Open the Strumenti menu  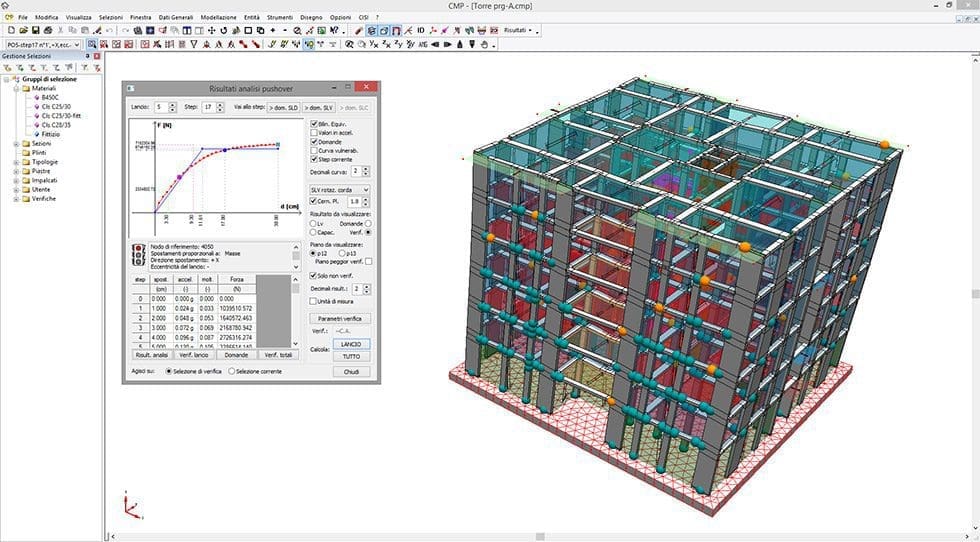[279, 17]
